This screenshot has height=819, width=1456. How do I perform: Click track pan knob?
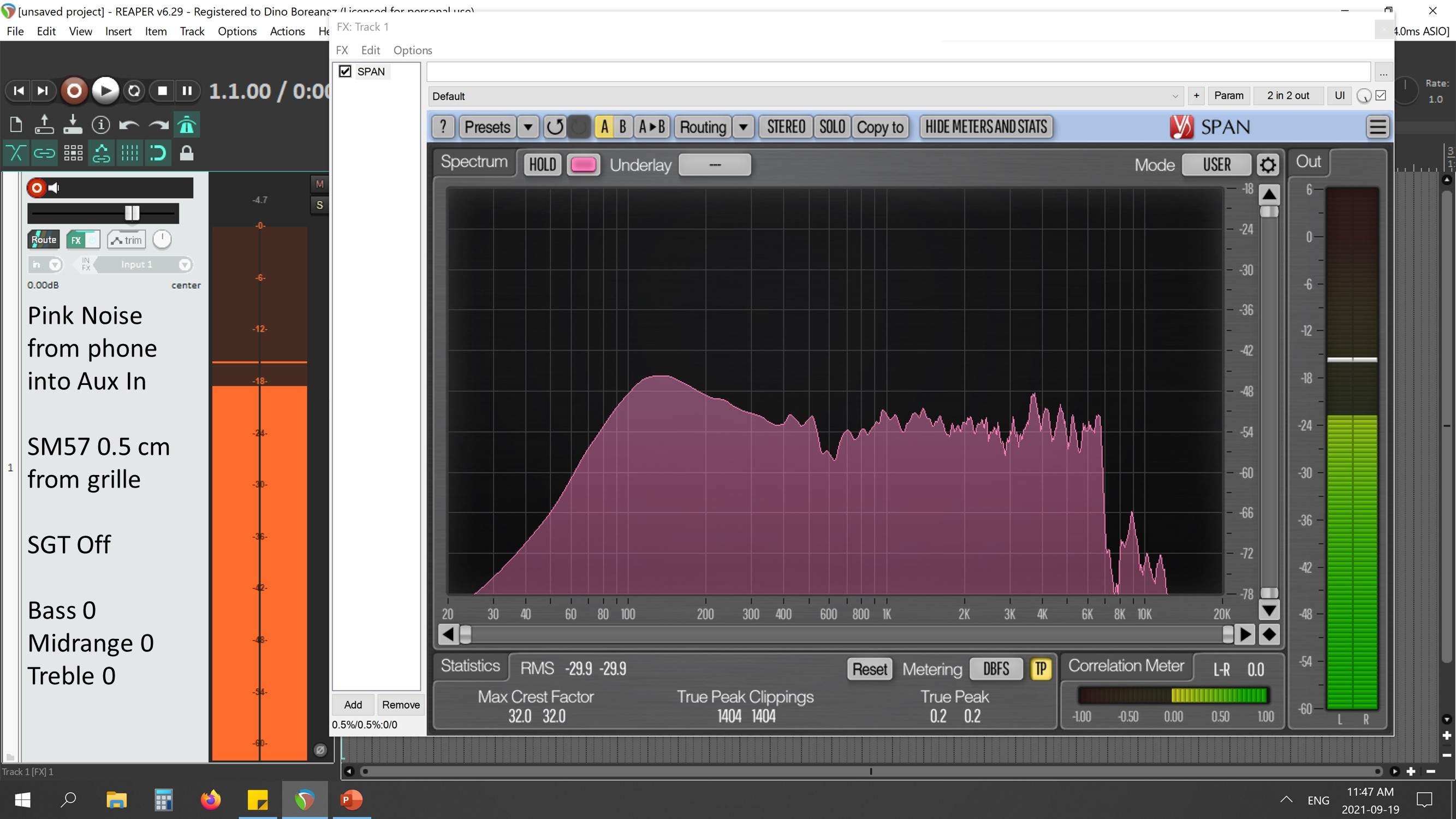coord(162,240)
